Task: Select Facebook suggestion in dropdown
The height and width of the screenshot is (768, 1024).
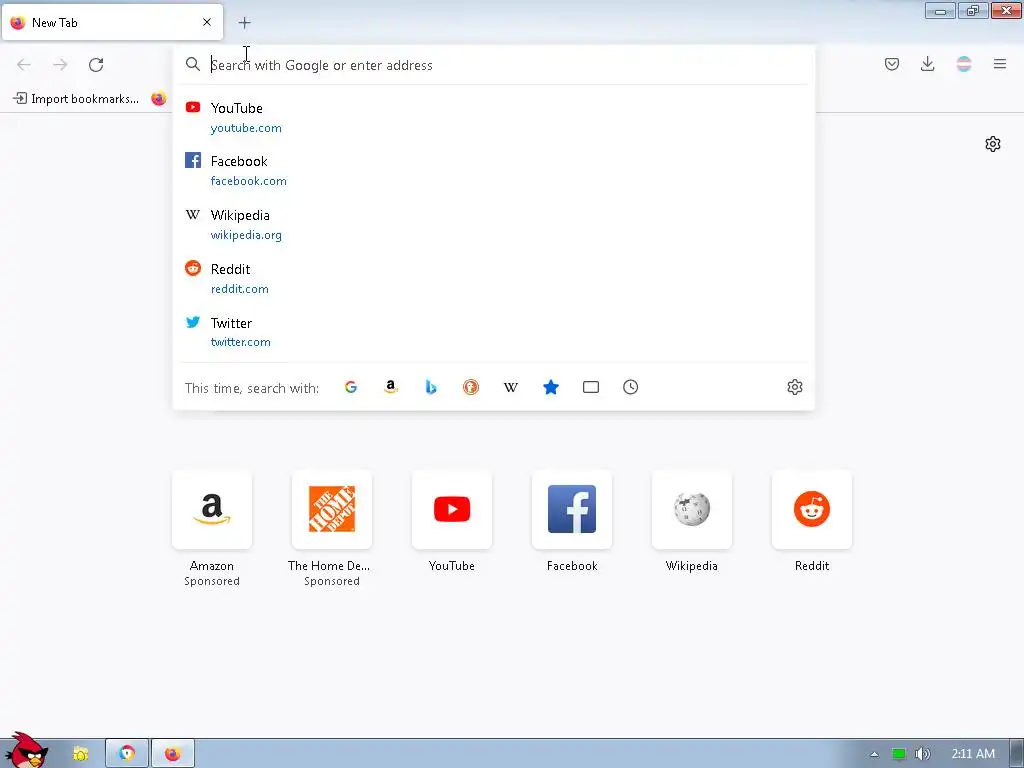Action: point(494,170)
